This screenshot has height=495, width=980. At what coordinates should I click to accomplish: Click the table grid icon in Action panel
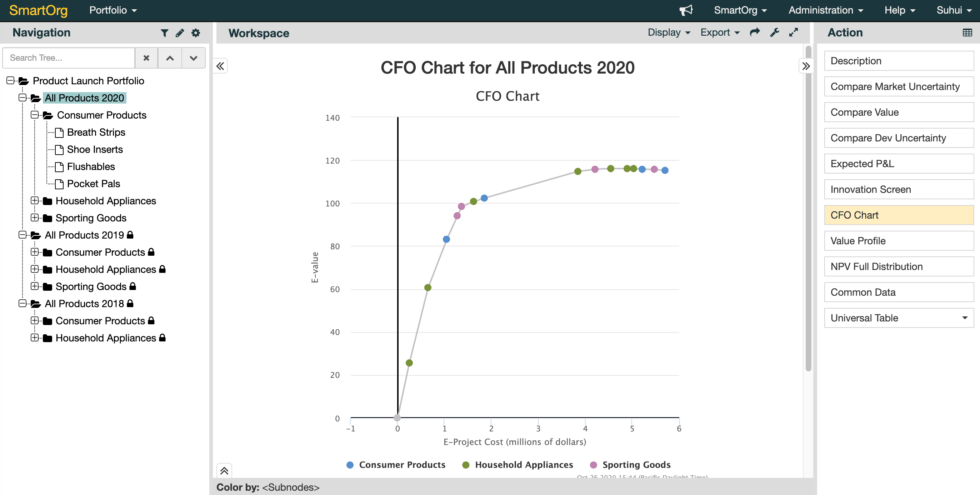pos(966,33)
